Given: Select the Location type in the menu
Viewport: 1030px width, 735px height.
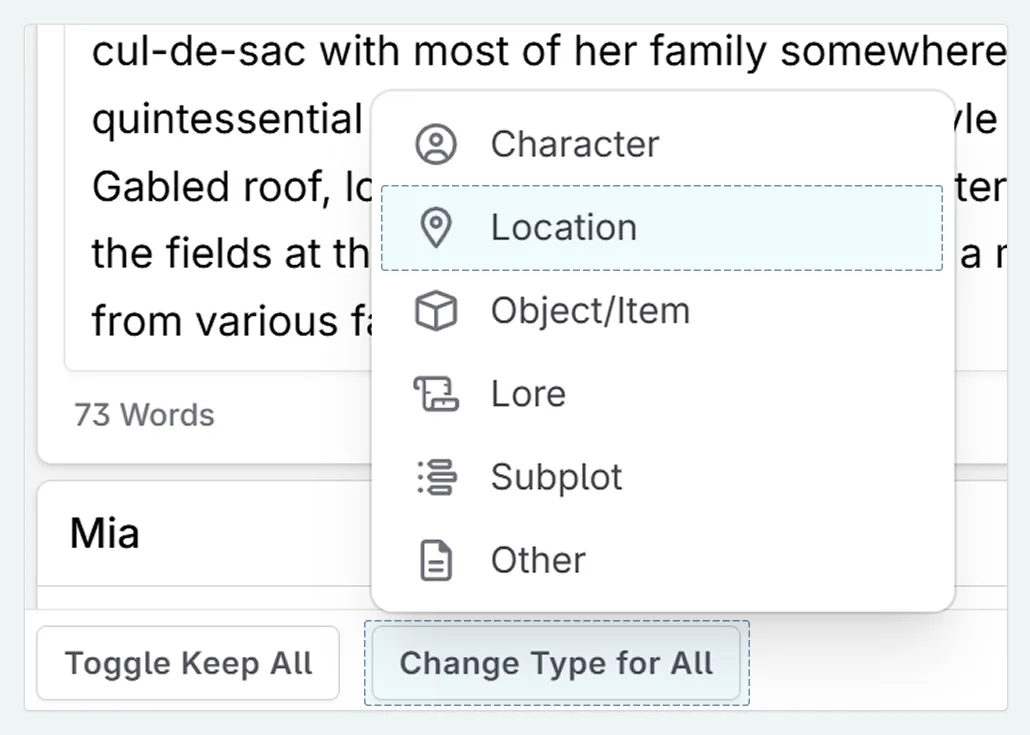Looking at the screenshot, I should coord(563,227).
